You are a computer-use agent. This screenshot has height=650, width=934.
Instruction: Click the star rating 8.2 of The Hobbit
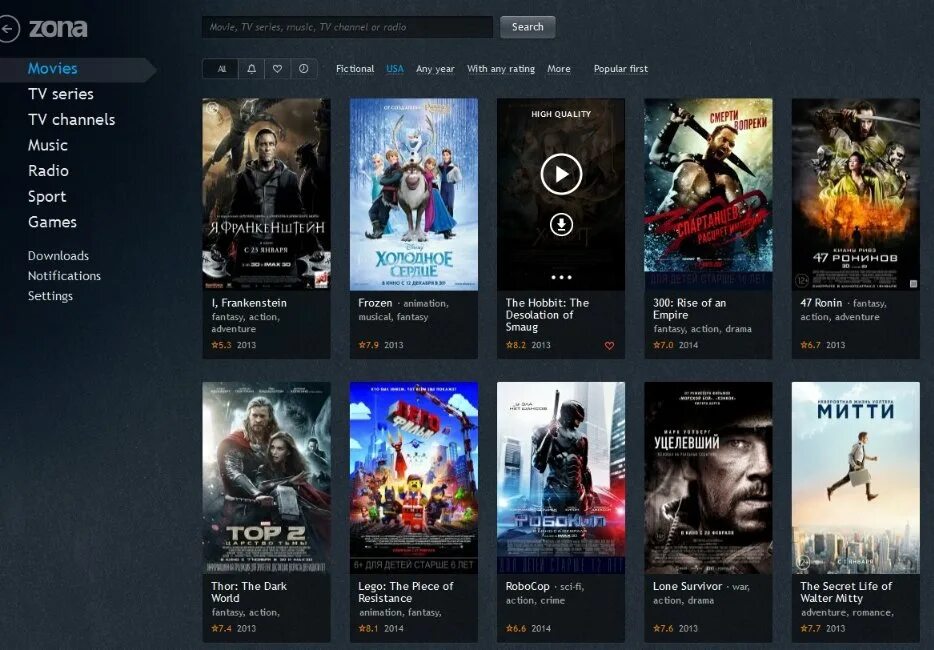(x=516, y=345)
